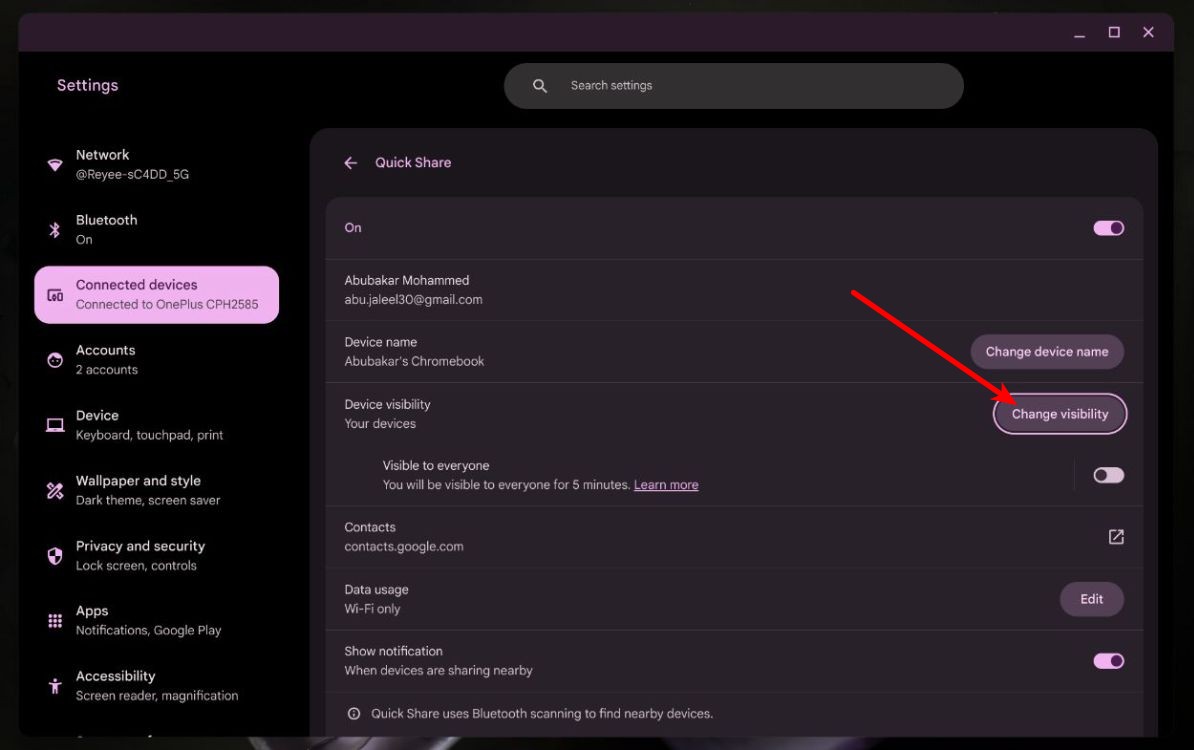This screenshot has width=1194, height=750.
Task: Click the Device keyboard icon in sidebar
Action: tap(54, 424)
